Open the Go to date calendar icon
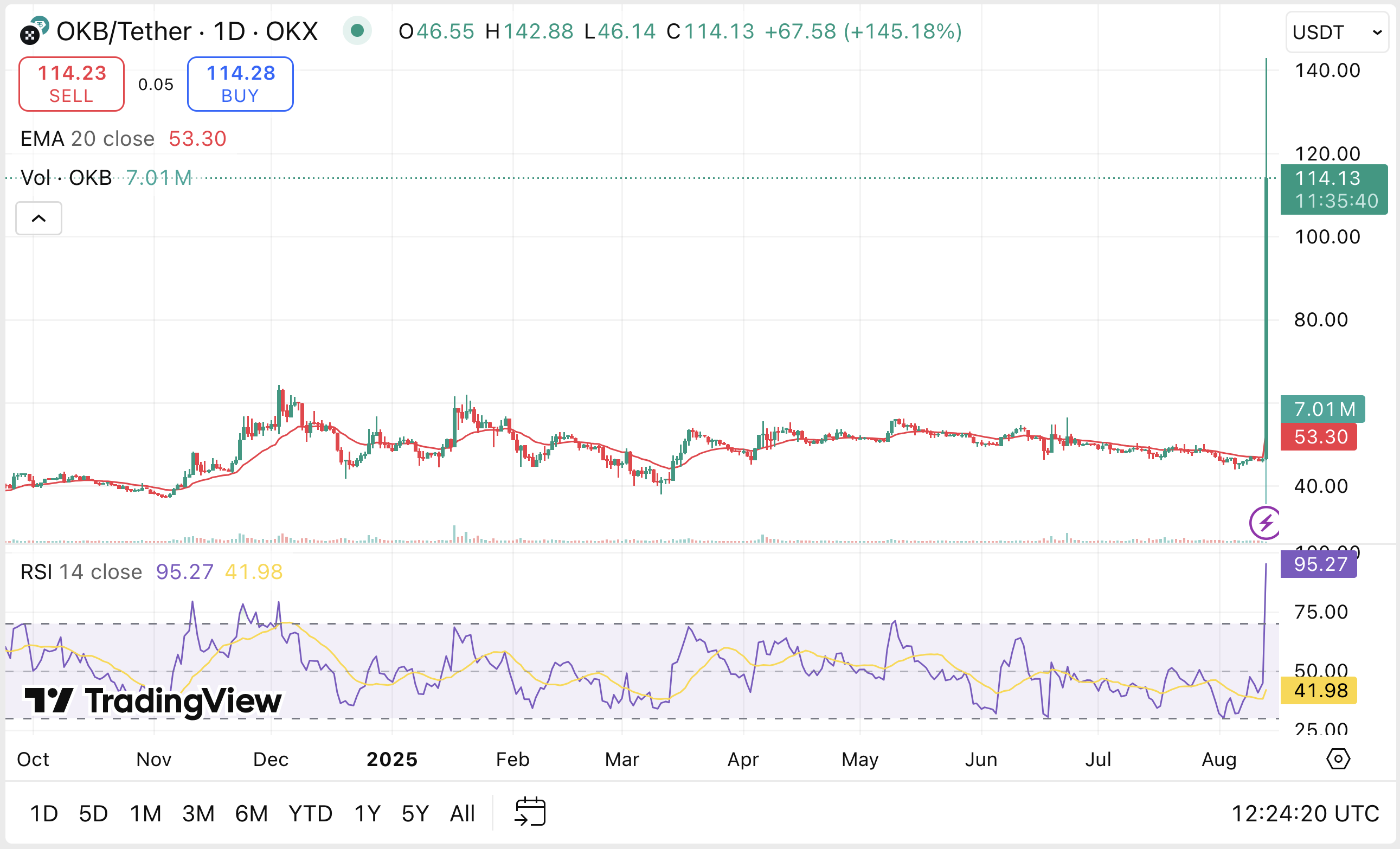 (x=530, y=812)
